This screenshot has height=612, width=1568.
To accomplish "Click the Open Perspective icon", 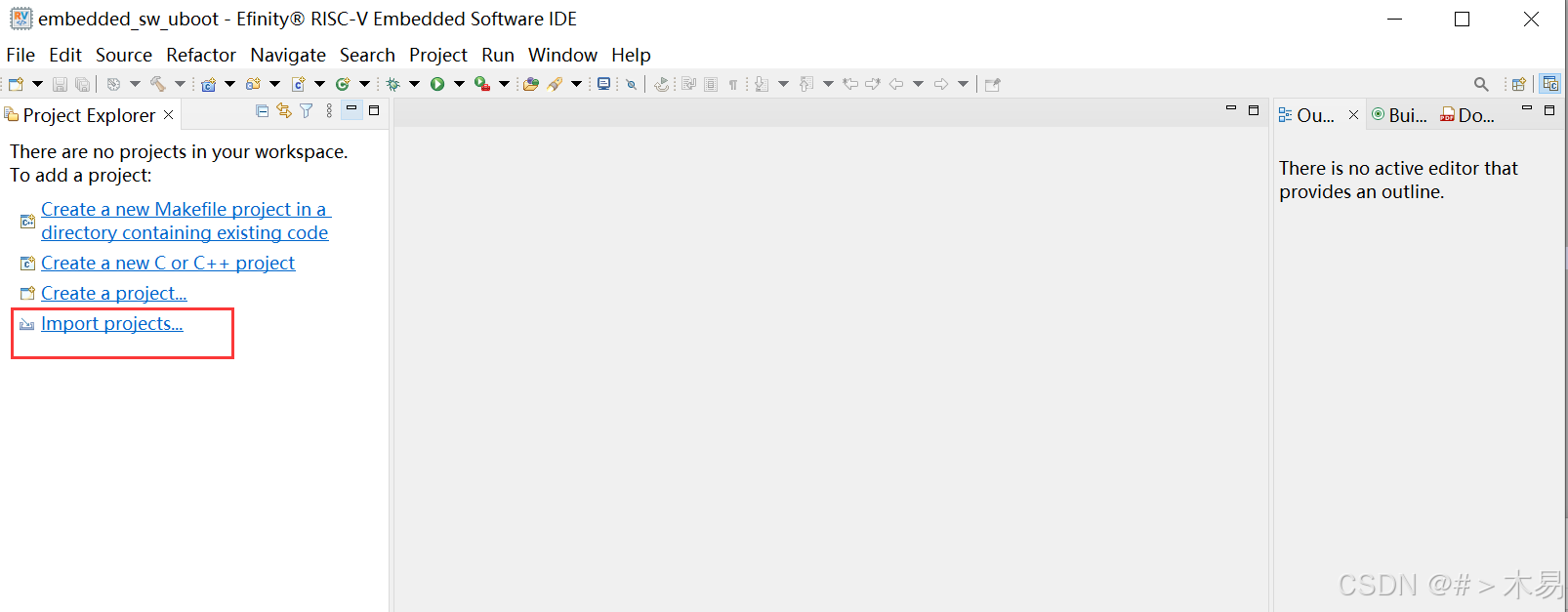I will 1519,84.
